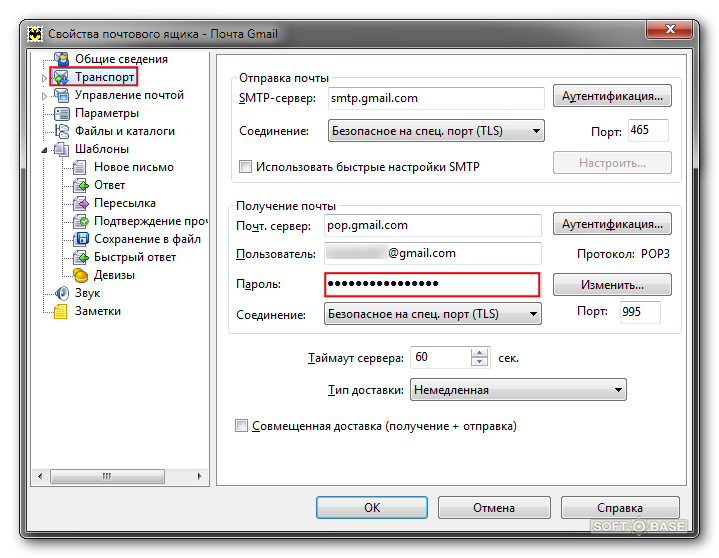Click the Заметки notepad icon
This screenshot has width=719, height=558.
(x=61, y=311)
